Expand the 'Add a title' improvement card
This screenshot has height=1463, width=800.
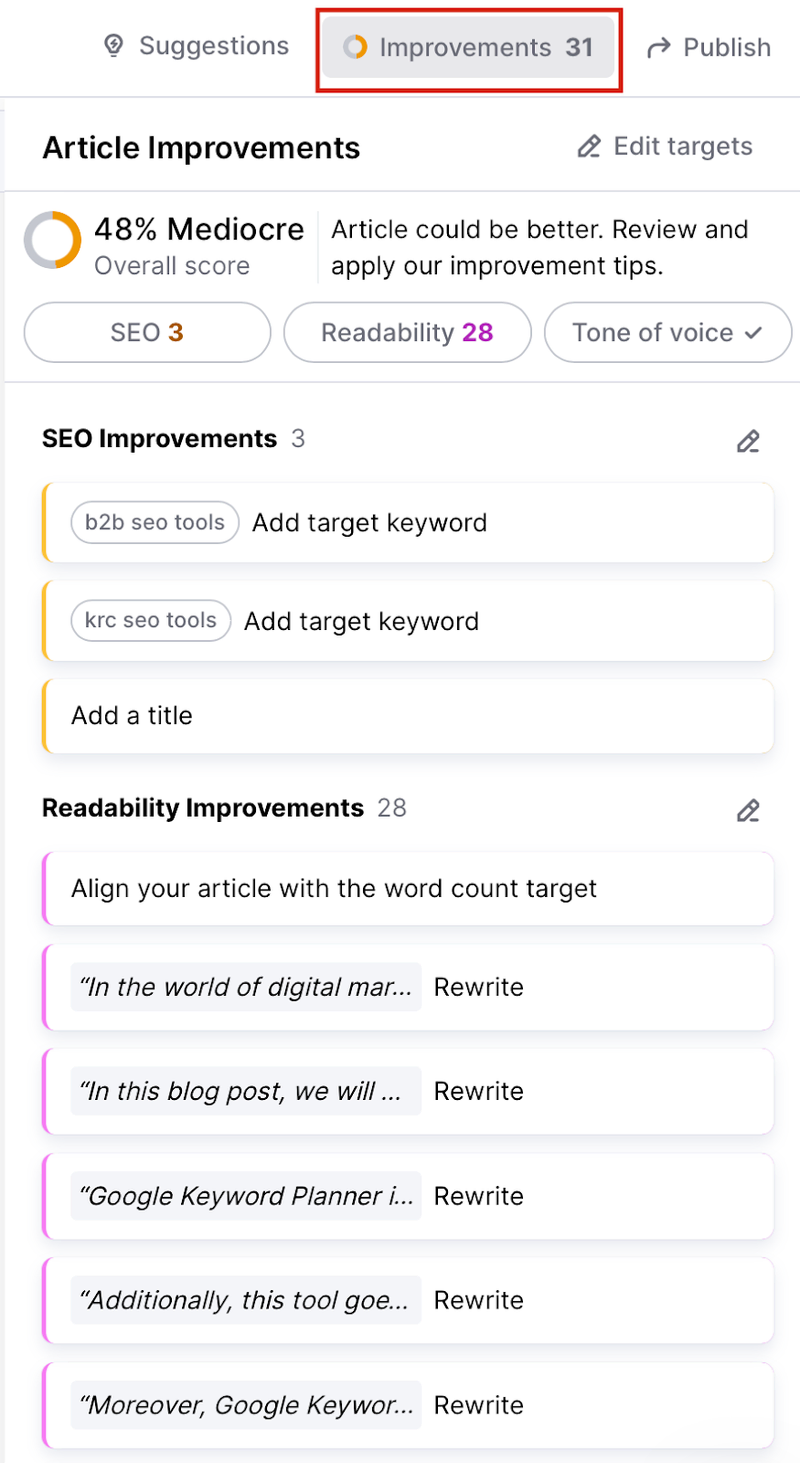click(x=408, y=716)
